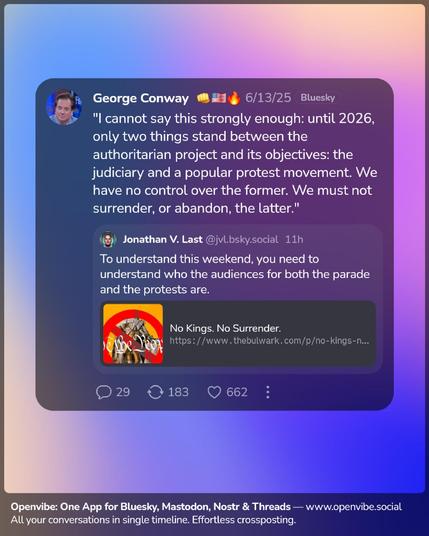Click the 6/13/25 post date
Image resolution: width=429 pixels, height=536 pixels.
[268, 98]
